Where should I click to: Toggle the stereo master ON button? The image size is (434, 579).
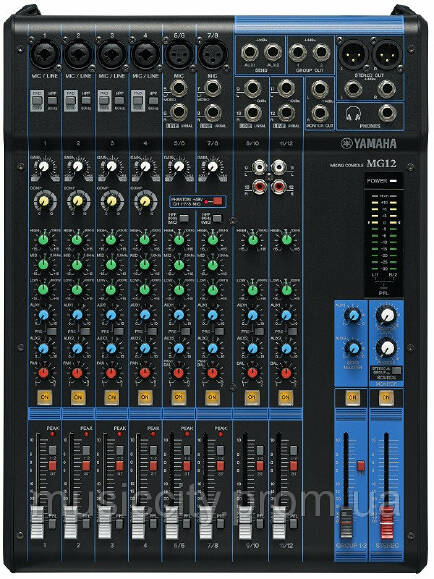(386, 398)
